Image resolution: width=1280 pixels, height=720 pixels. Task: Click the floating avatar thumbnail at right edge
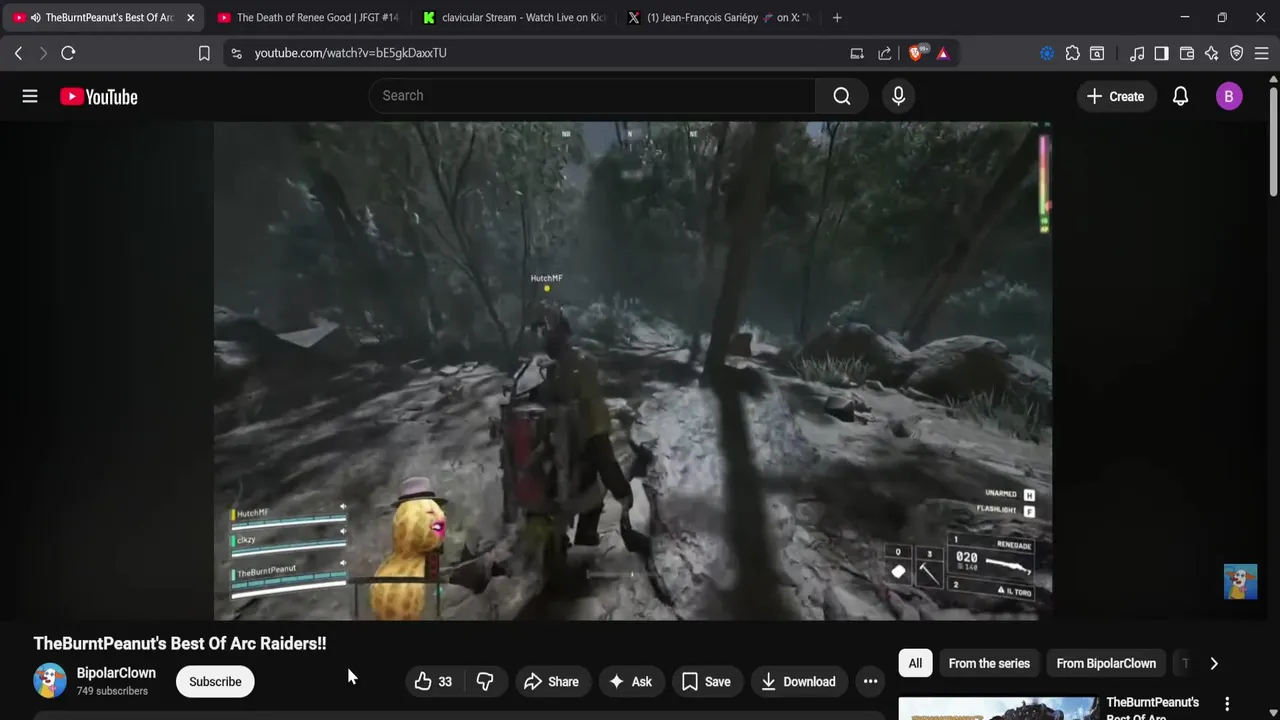tap(1240, 582)
